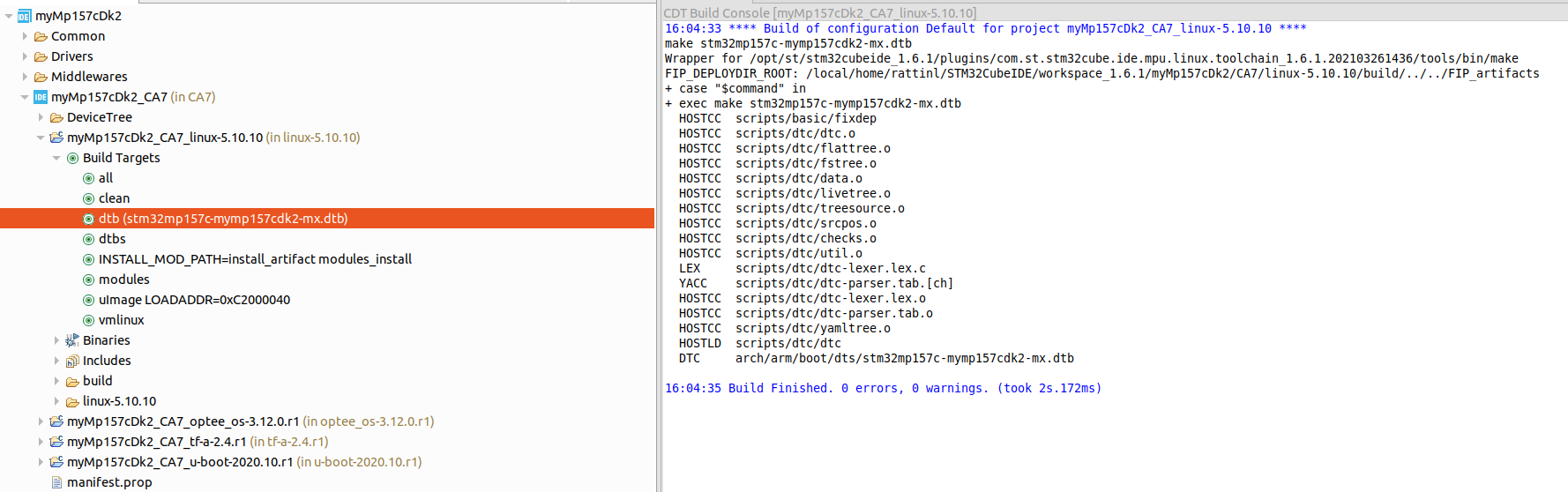
Task: Open the linux-5.10.10 folder
Action: 119,401
